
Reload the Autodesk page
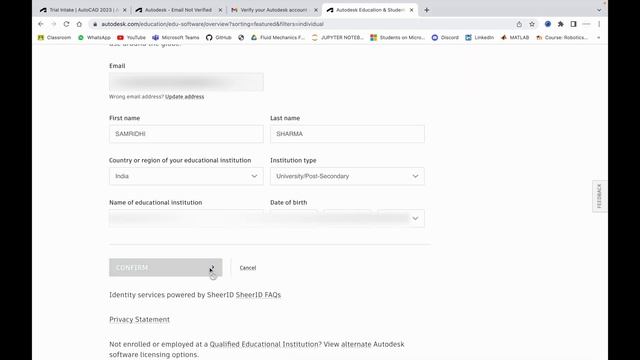[x=66, y=24]
